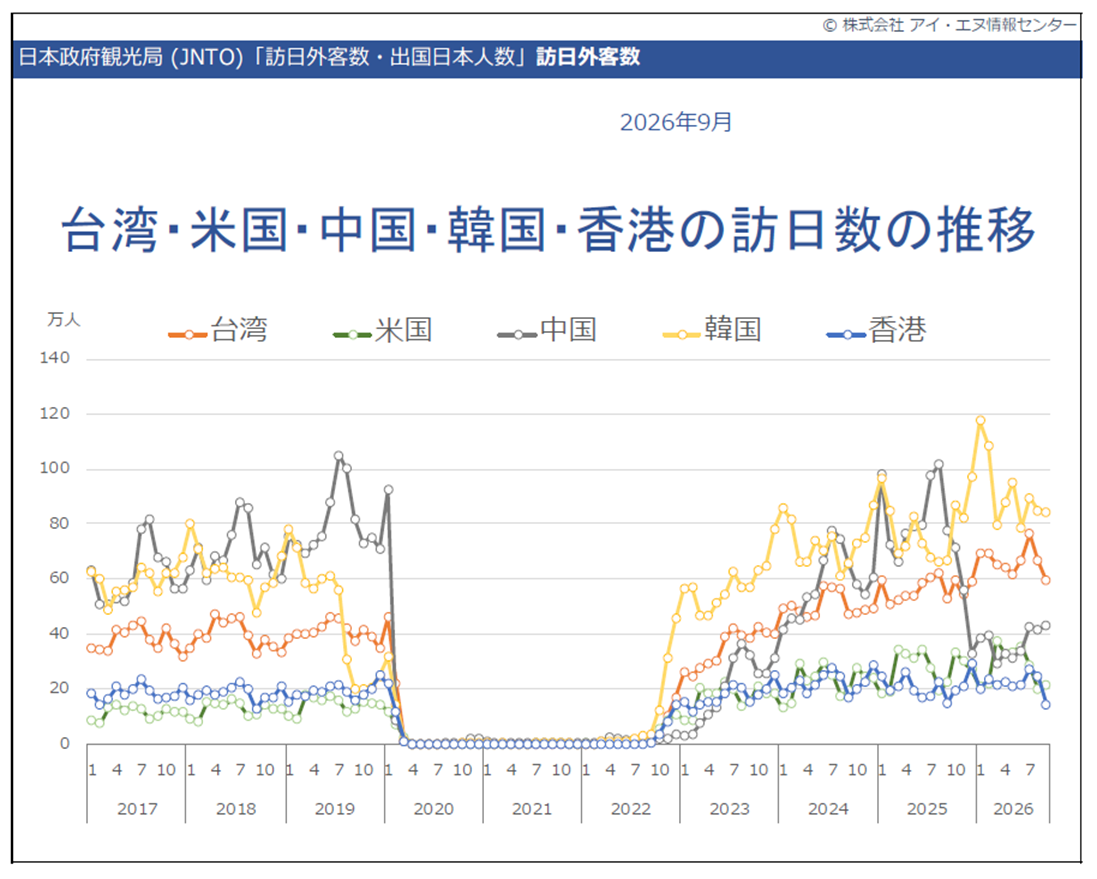Click the 120 y-axis value

55,413
